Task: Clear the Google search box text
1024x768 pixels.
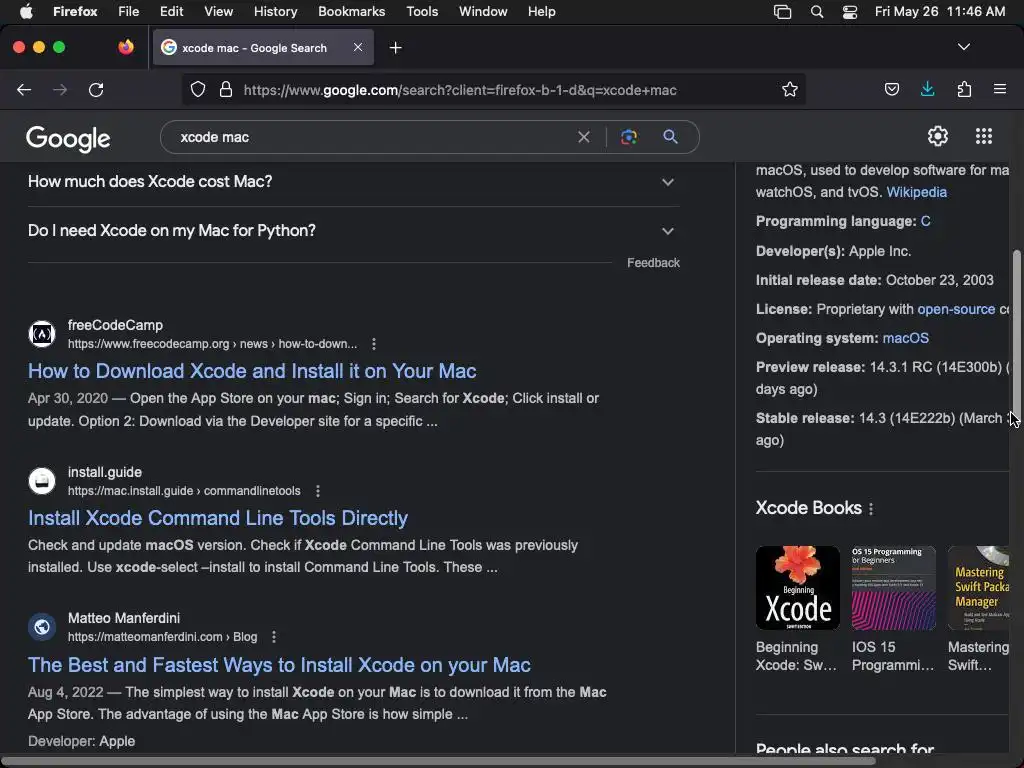Action: [x=584, y=137]
